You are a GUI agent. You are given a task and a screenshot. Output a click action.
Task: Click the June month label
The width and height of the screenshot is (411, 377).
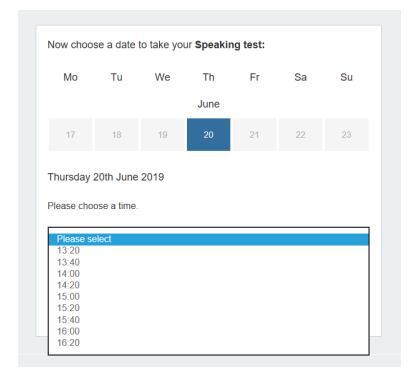tap(208, 104)
